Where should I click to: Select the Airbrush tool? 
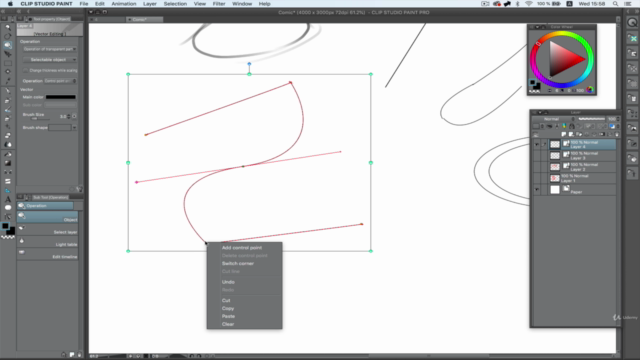pos(8,118)
